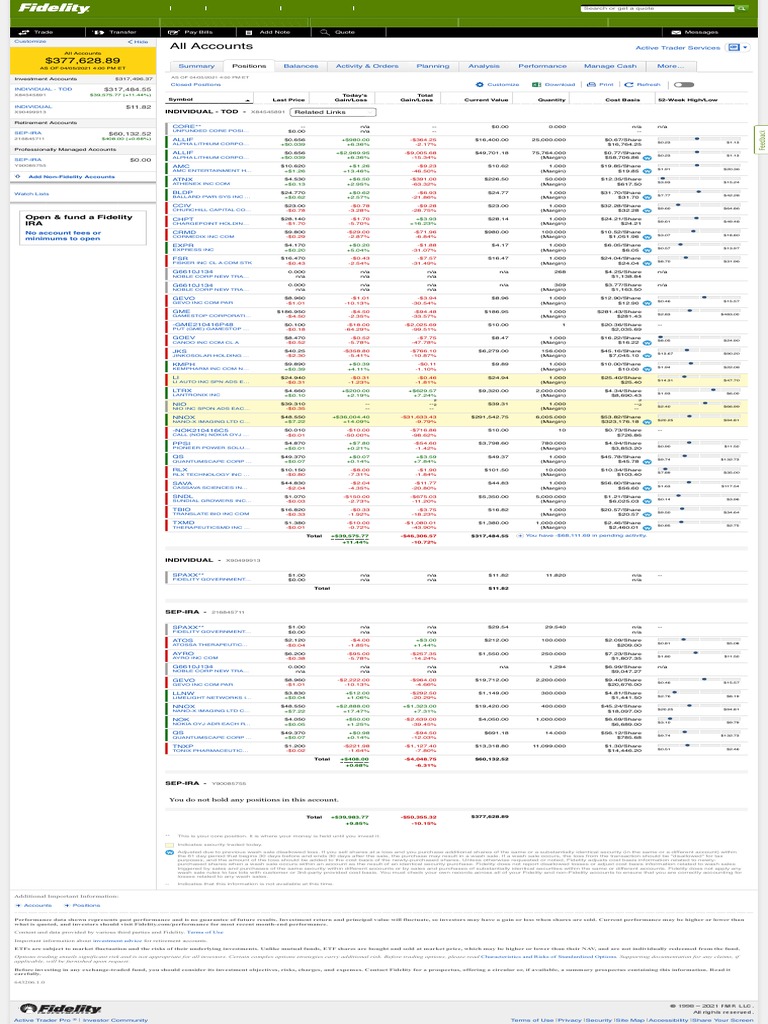Image resolution: width=768 pixels, height=1024 pixels.
Task: Click Investor Community footer link
Action: click(x=115, y=1019)
